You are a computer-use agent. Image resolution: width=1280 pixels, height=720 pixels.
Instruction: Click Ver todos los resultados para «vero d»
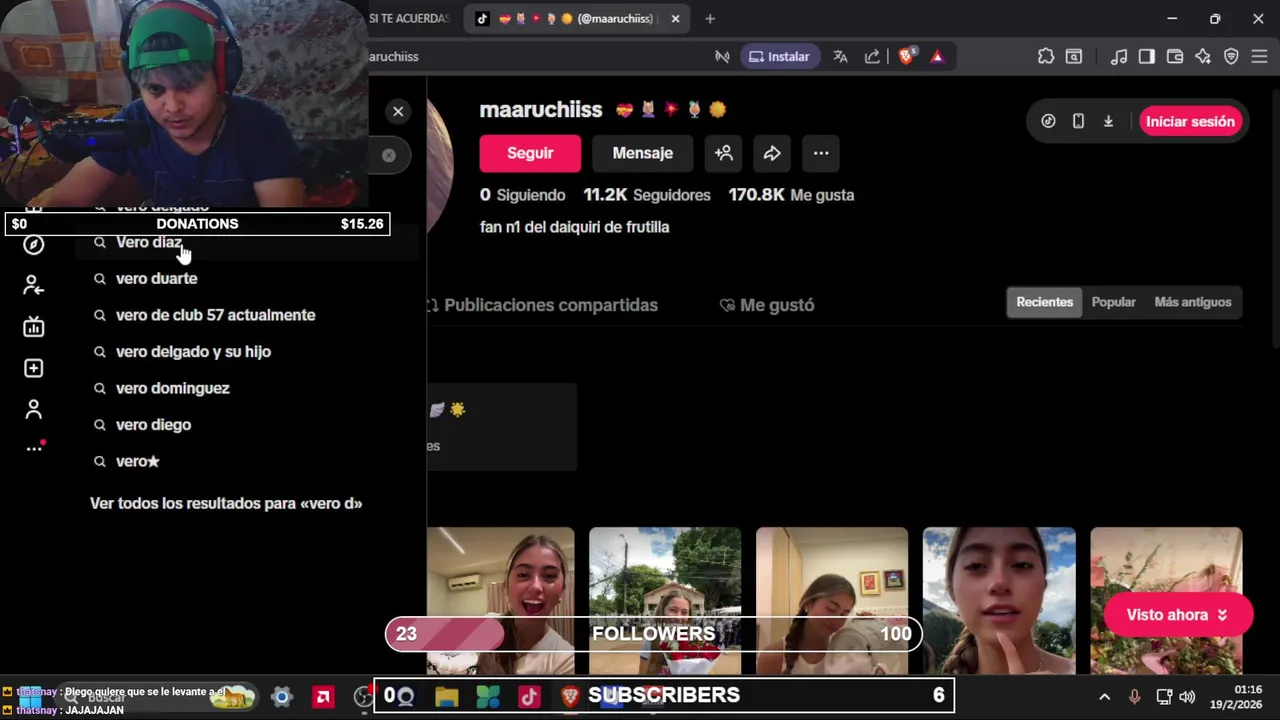pyautogui.click(x=226, y=503)
